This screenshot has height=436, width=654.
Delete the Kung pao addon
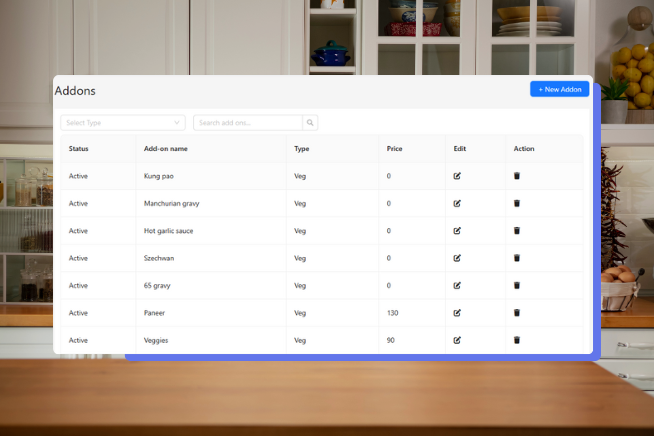[517, 176]
